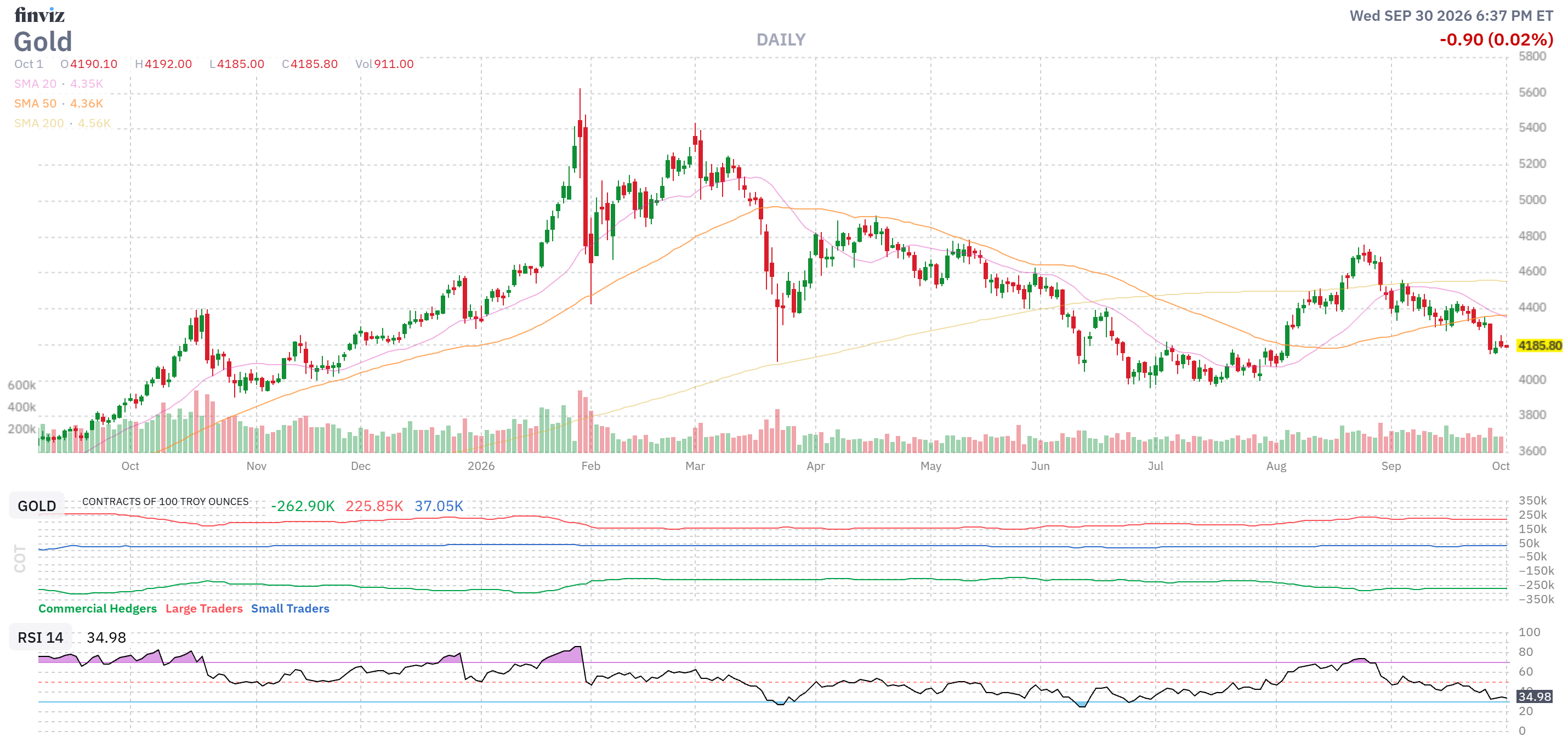Click the Oct 1 date label
This screenshot has width=1568, height=748.
[29, 64]
